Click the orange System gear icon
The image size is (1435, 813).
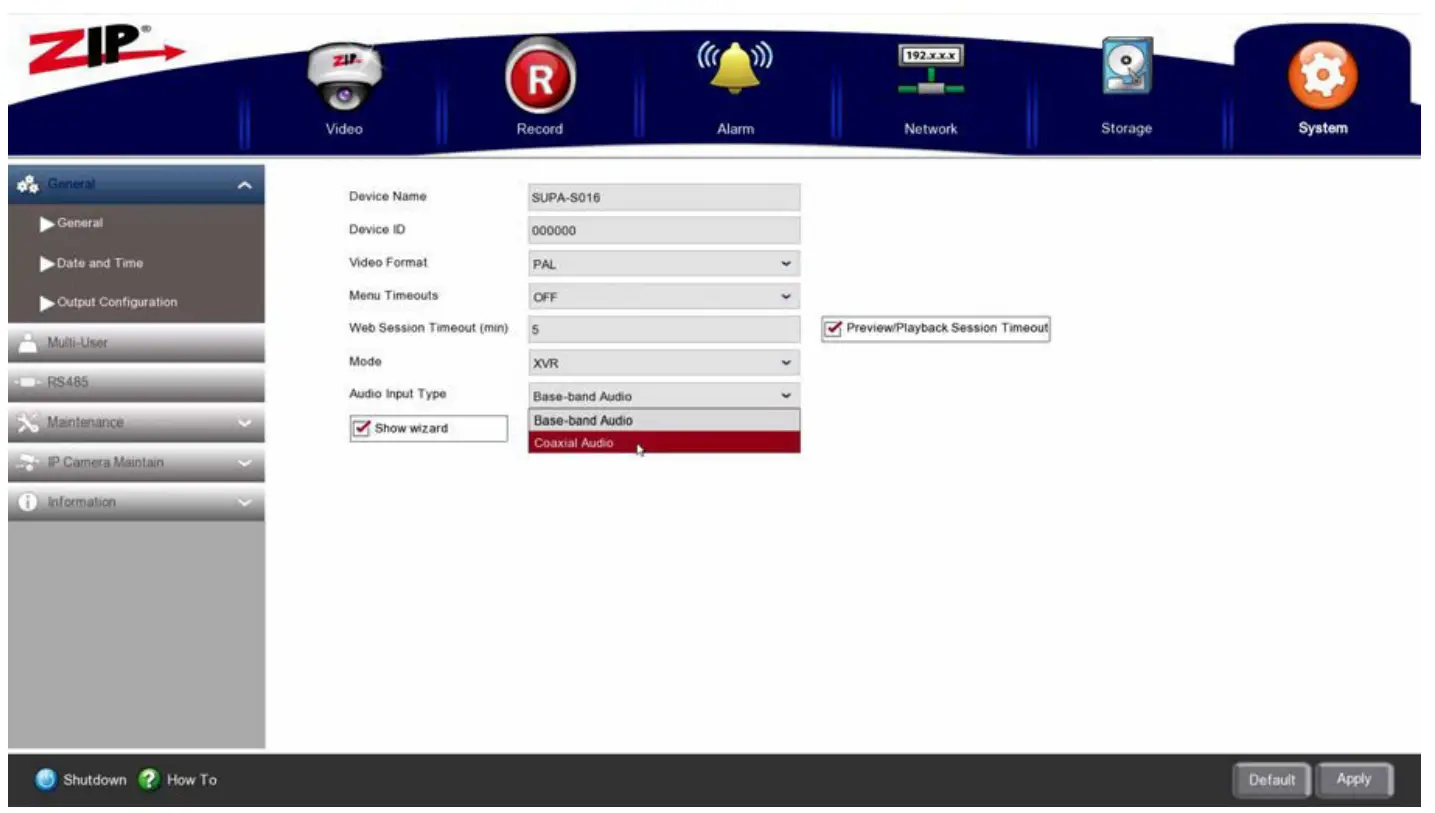1322,77
